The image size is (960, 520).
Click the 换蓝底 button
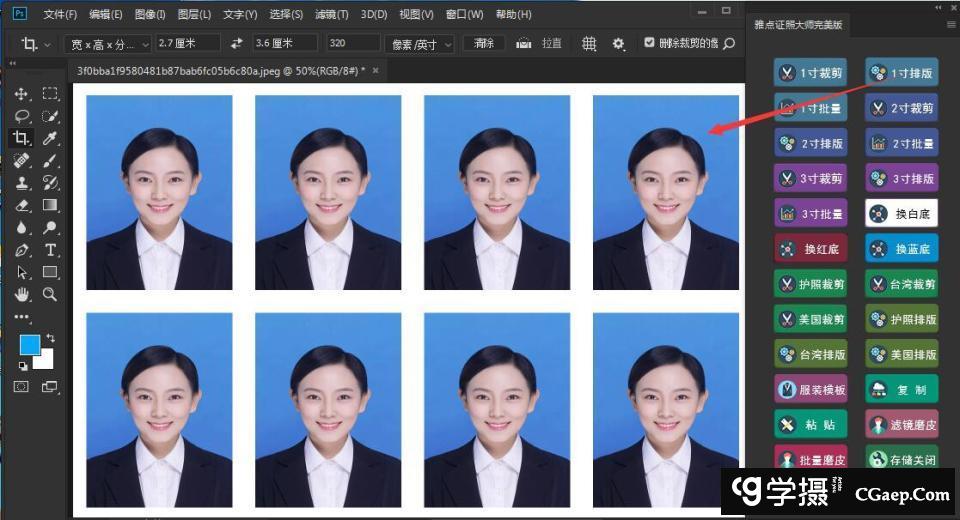coord(901,249)
